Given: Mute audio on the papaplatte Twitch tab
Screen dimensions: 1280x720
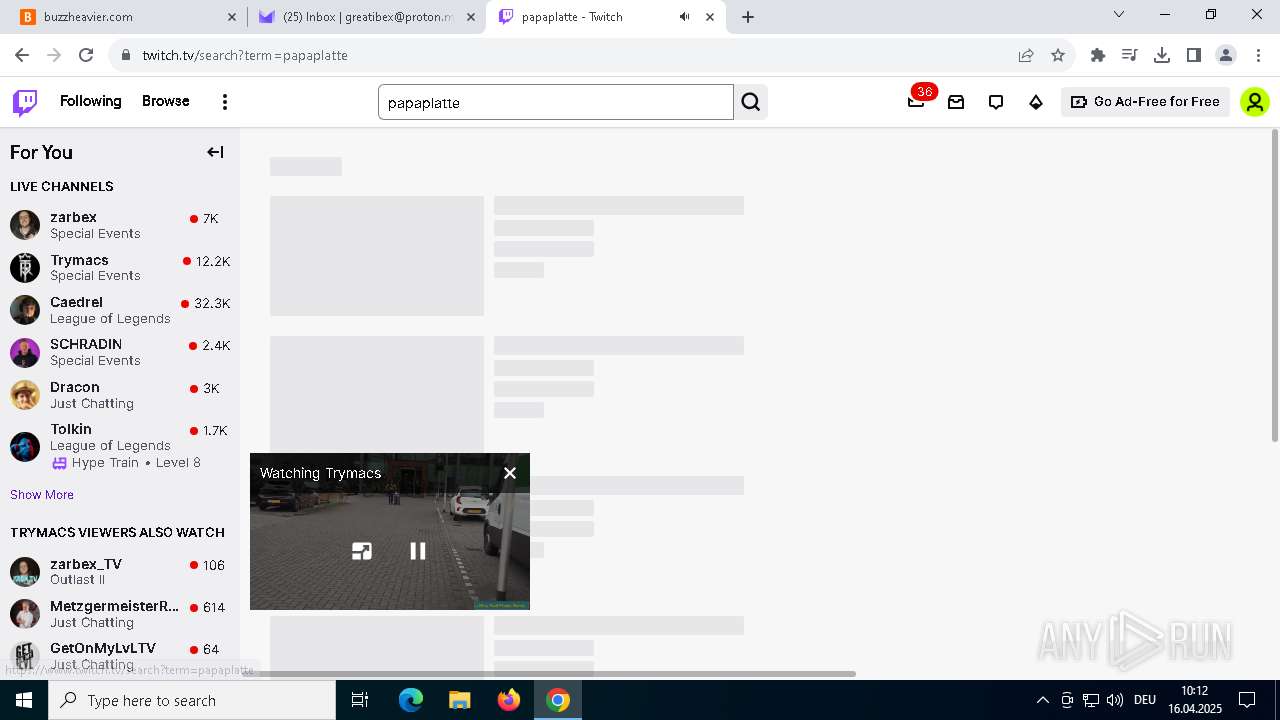Looking at the screenshot, I should coord(685,17).
